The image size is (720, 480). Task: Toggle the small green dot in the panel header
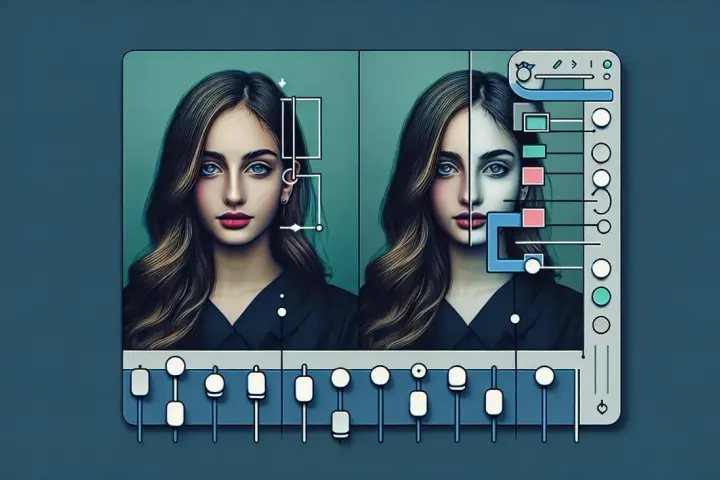coord(607,65)
